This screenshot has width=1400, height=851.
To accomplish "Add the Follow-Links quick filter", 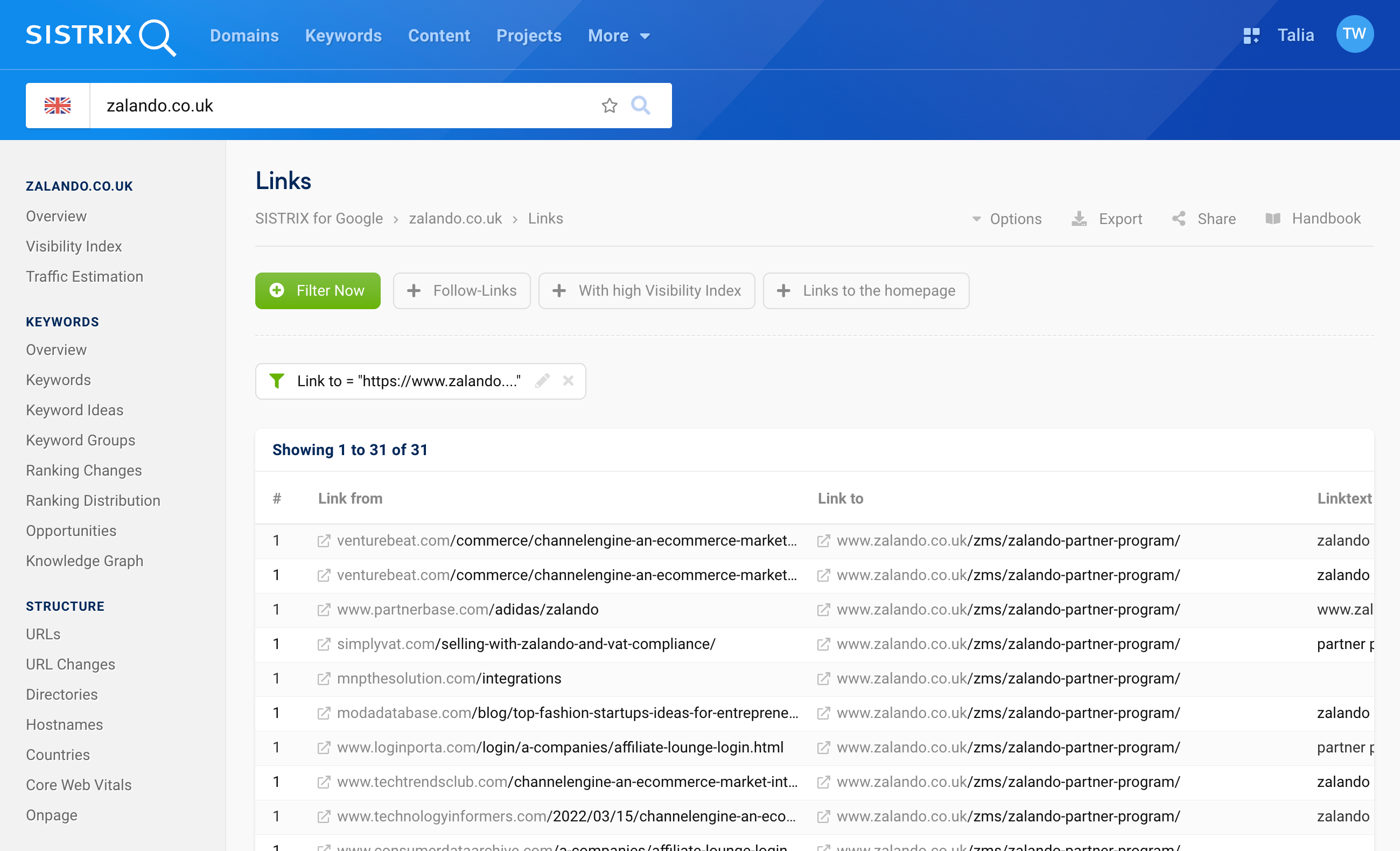I will (461, 290).
